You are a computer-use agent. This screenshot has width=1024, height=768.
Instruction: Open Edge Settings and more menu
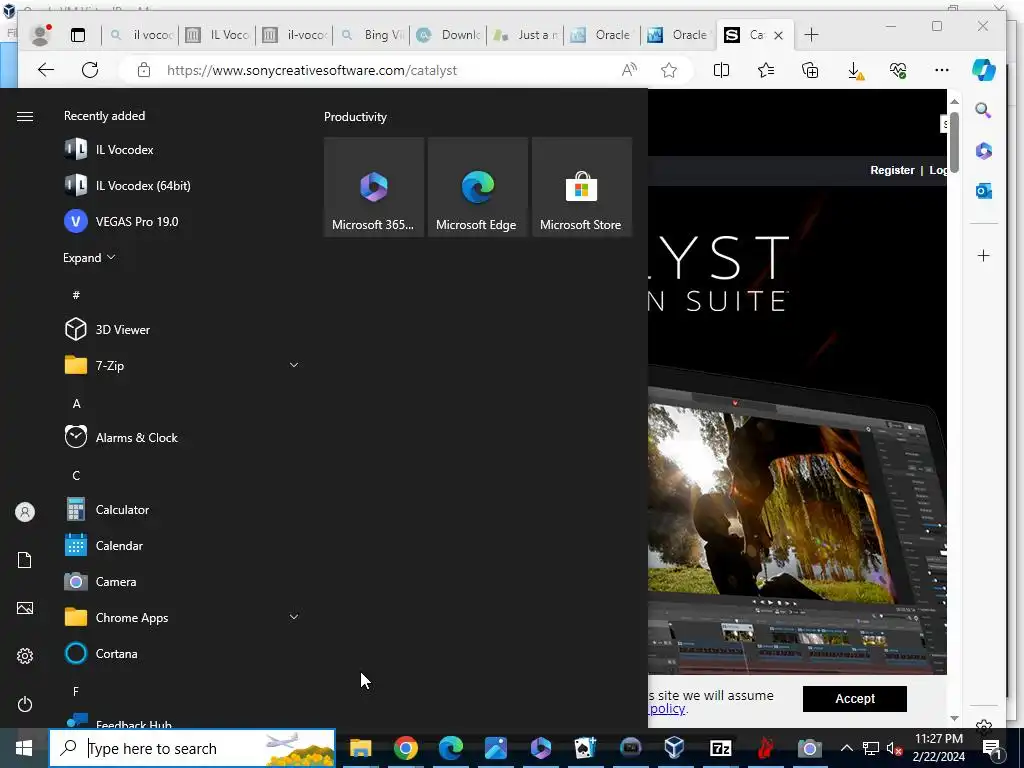942,70
